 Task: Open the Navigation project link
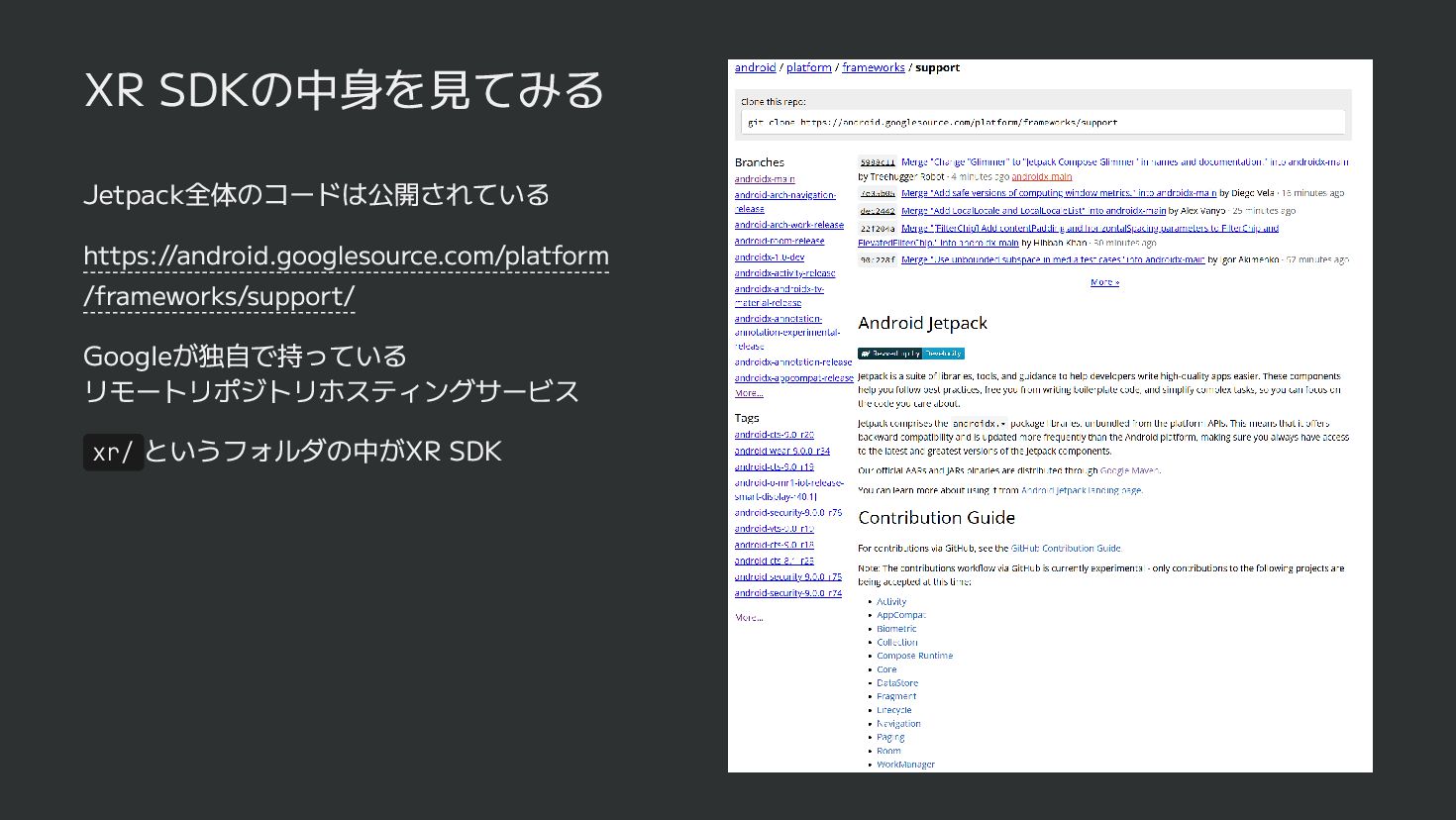pyautogui.click(x=898, y=724)
